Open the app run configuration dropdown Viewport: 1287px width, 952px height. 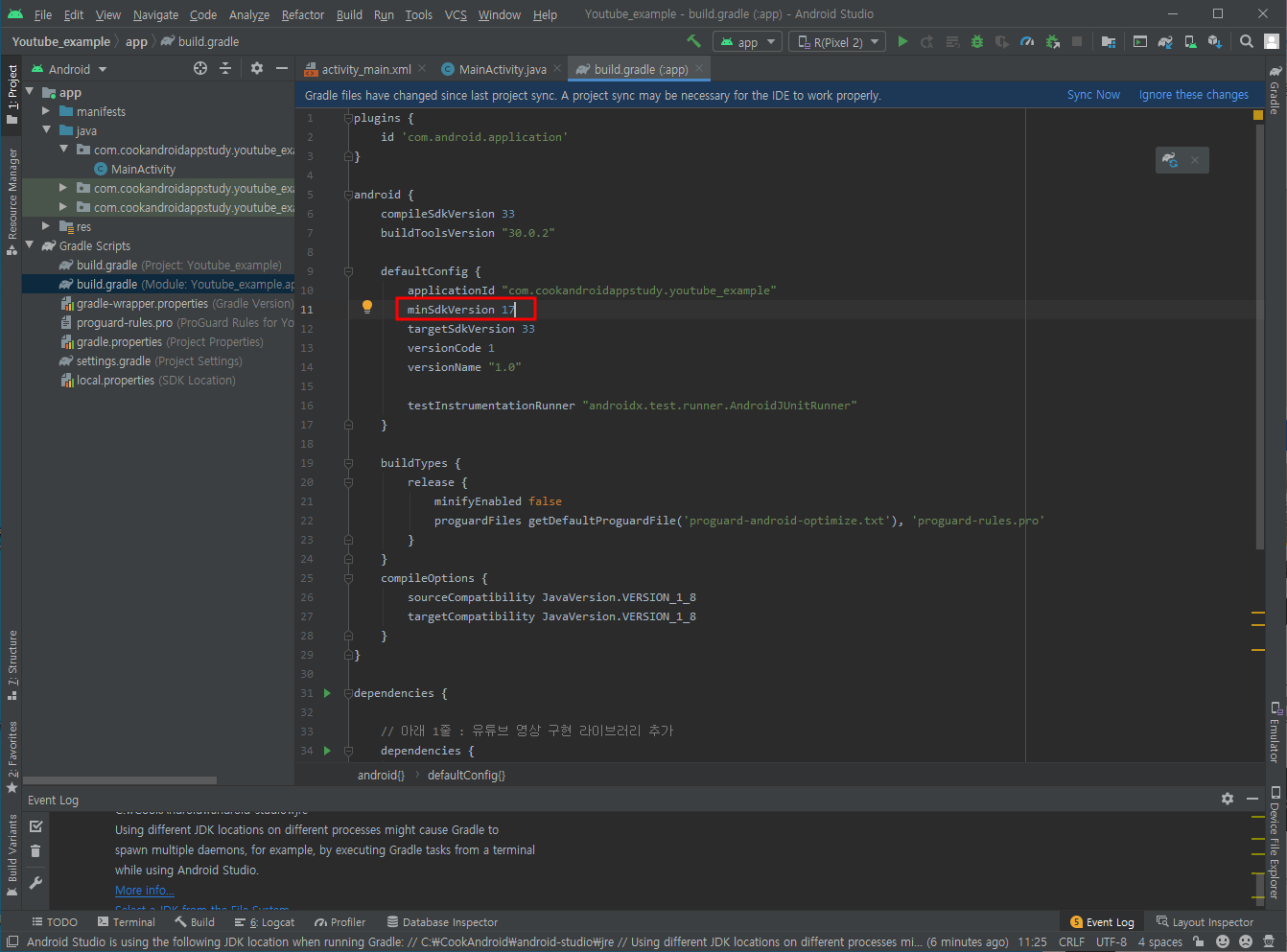(749, 42)
